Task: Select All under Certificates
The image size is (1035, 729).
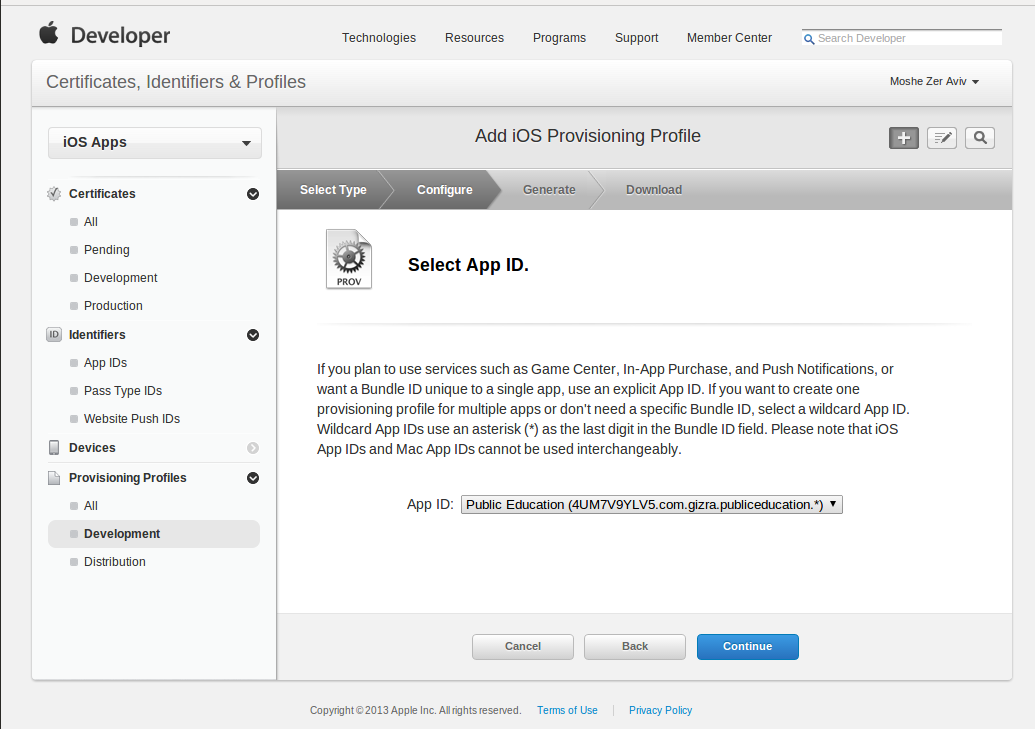Action: click(x=91, y=222)
